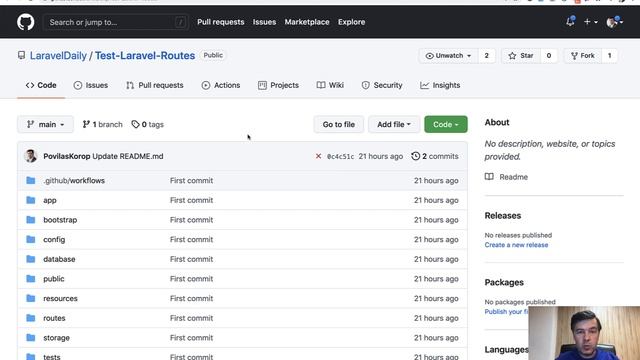Open the Readme link in About

point(513,177)
